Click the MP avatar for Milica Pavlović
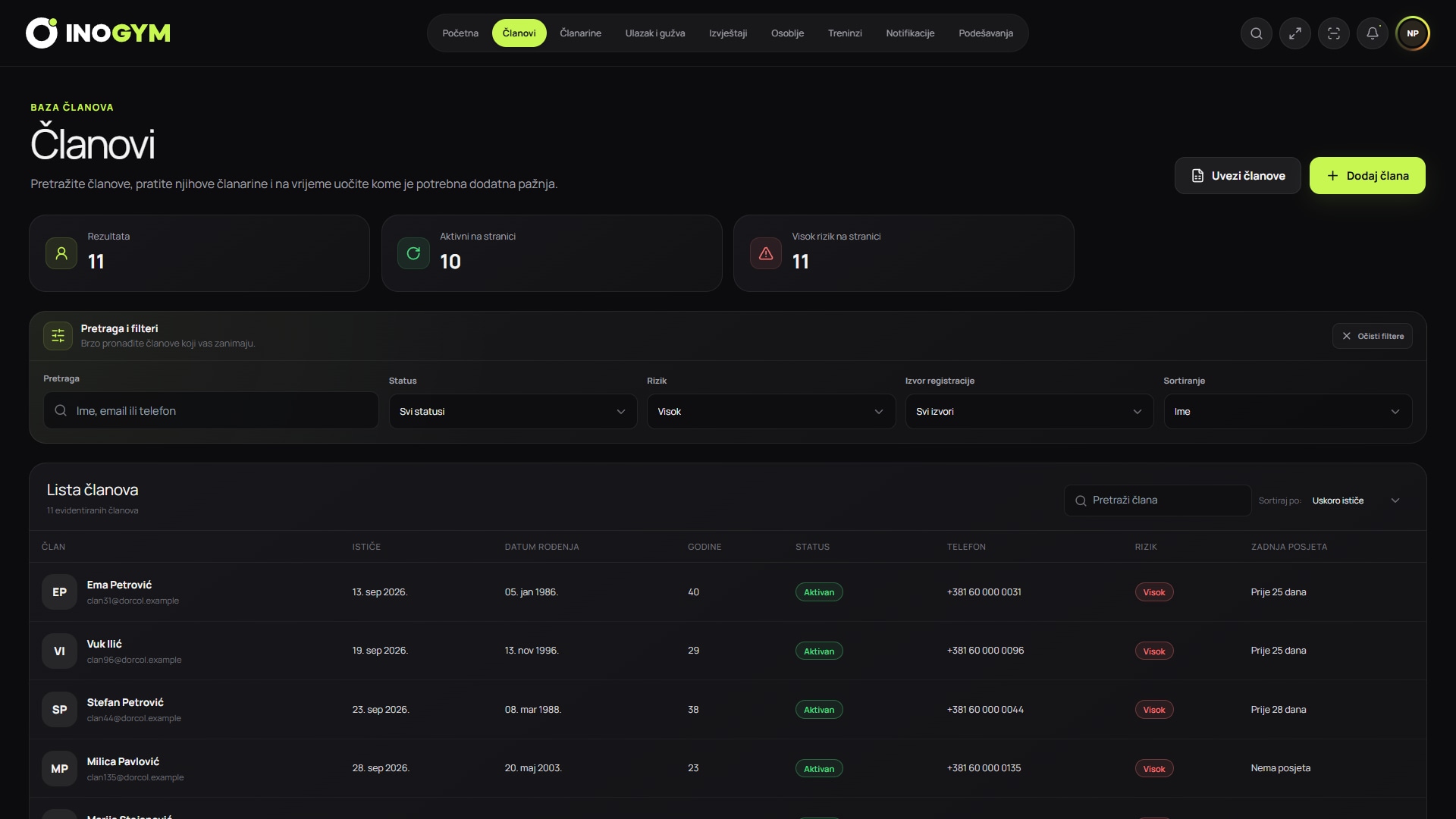 click(x=59, y=769)
